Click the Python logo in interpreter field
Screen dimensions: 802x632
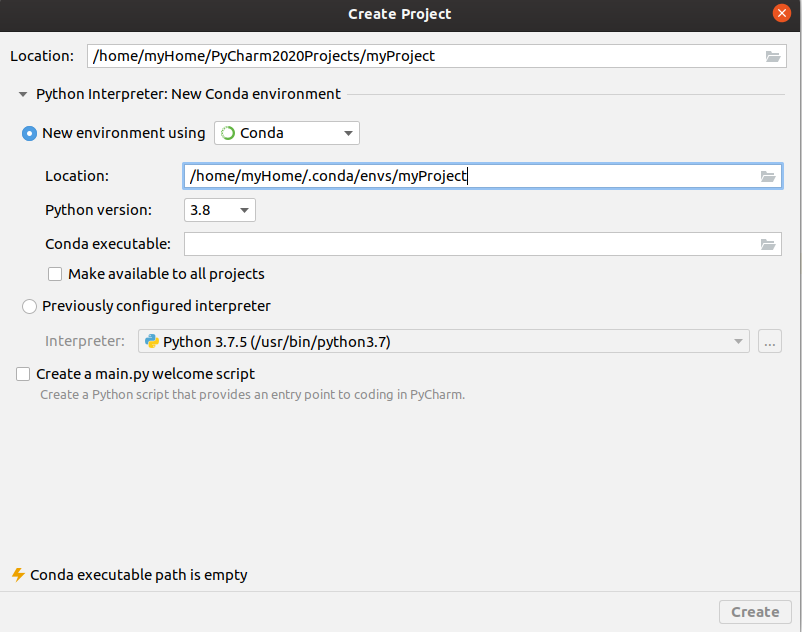click(152, 340)
